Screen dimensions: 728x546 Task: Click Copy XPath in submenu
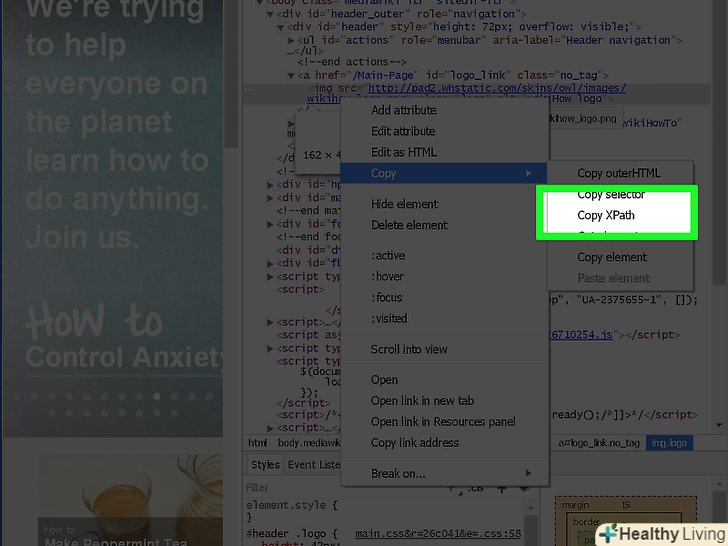tap(605, 215)
